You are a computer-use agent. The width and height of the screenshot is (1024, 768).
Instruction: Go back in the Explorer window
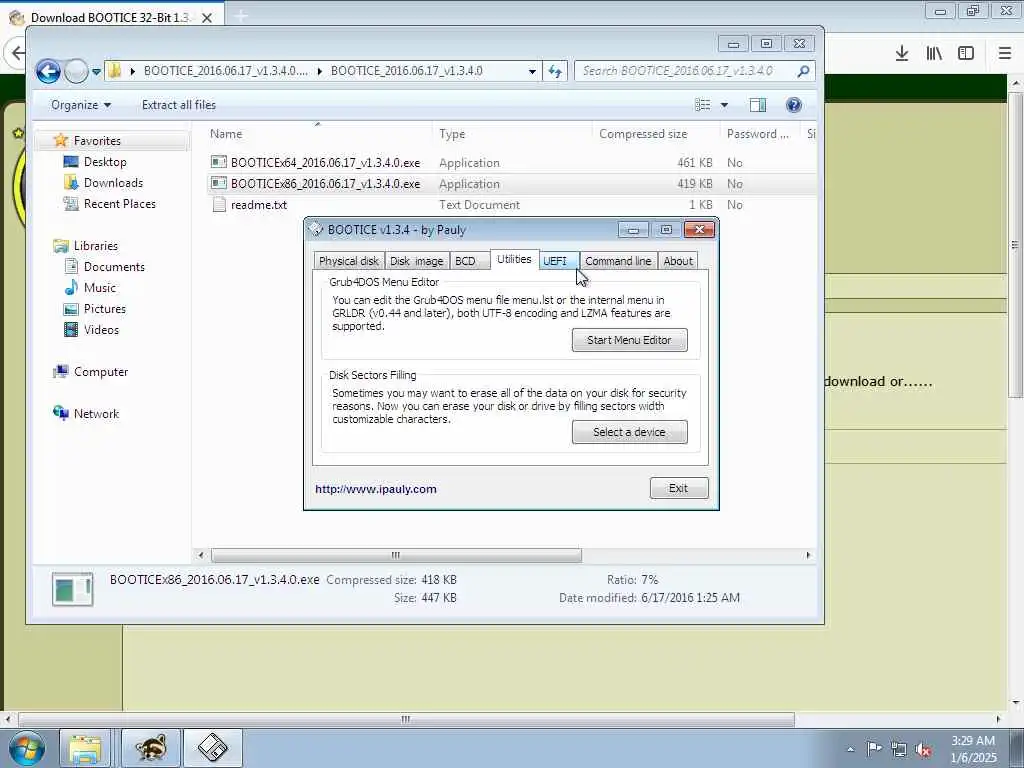pos(48,71)
